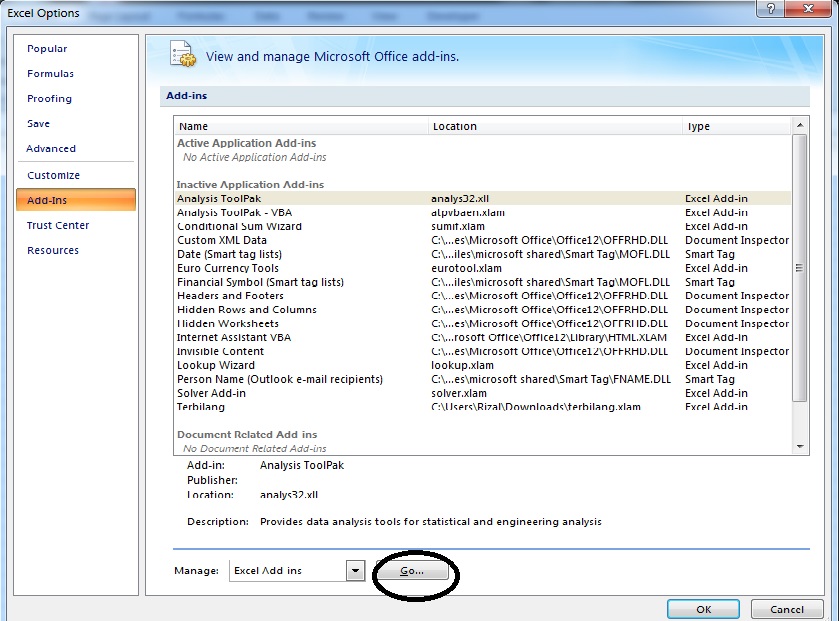Select Financial Symbol (Smart tag lists) row

click(483, 282)
